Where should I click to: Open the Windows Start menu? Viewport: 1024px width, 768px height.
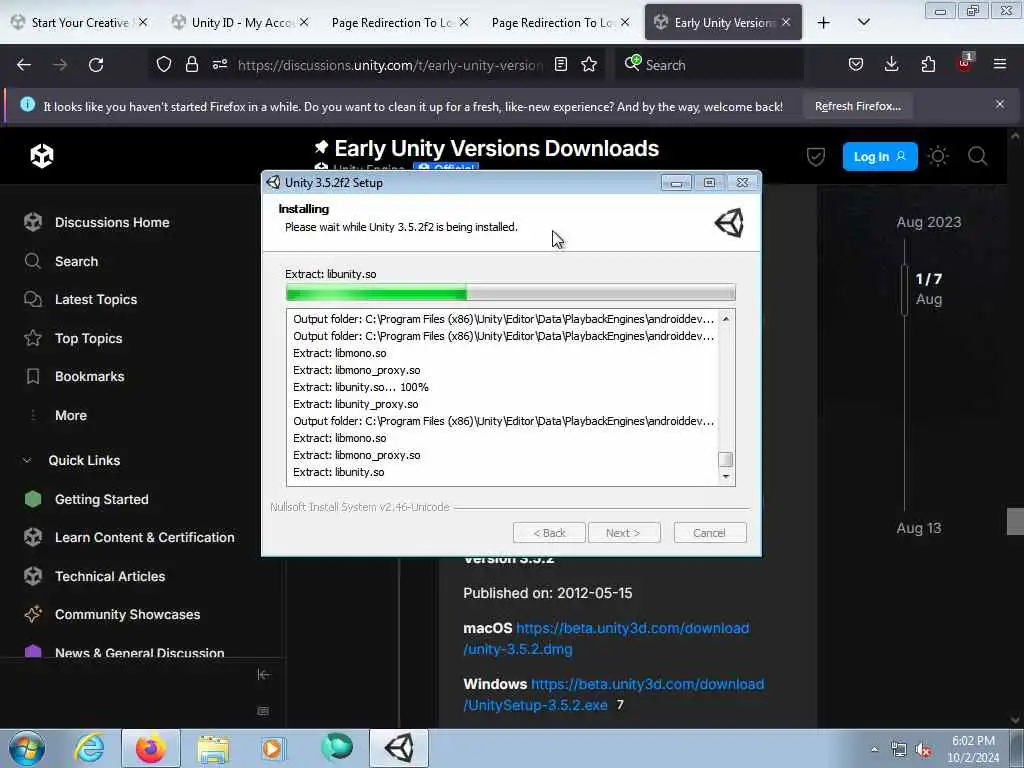point(27,748)
